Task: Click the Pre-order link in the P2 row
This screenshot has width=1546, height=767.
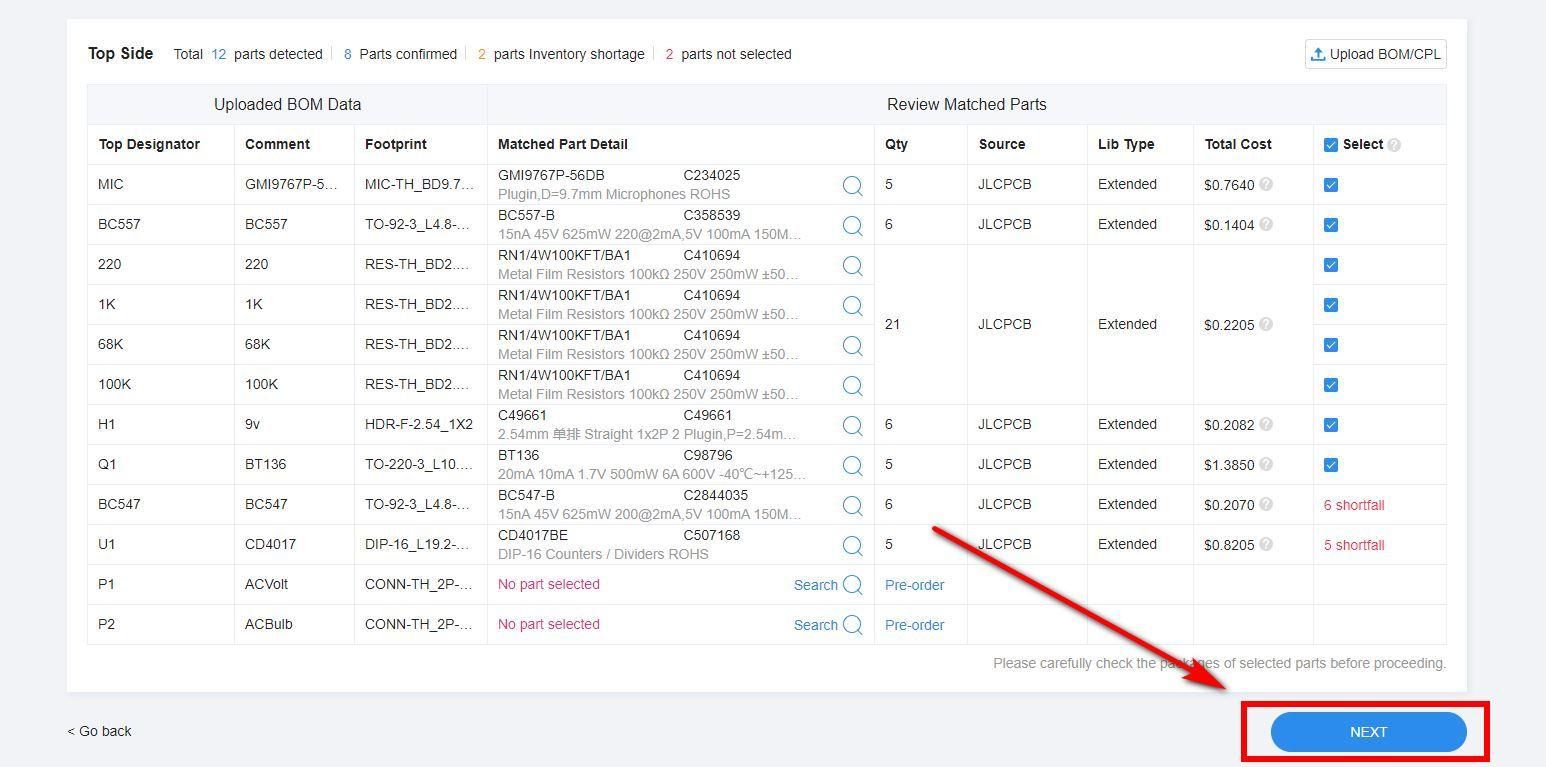Action: coord(914,625)
